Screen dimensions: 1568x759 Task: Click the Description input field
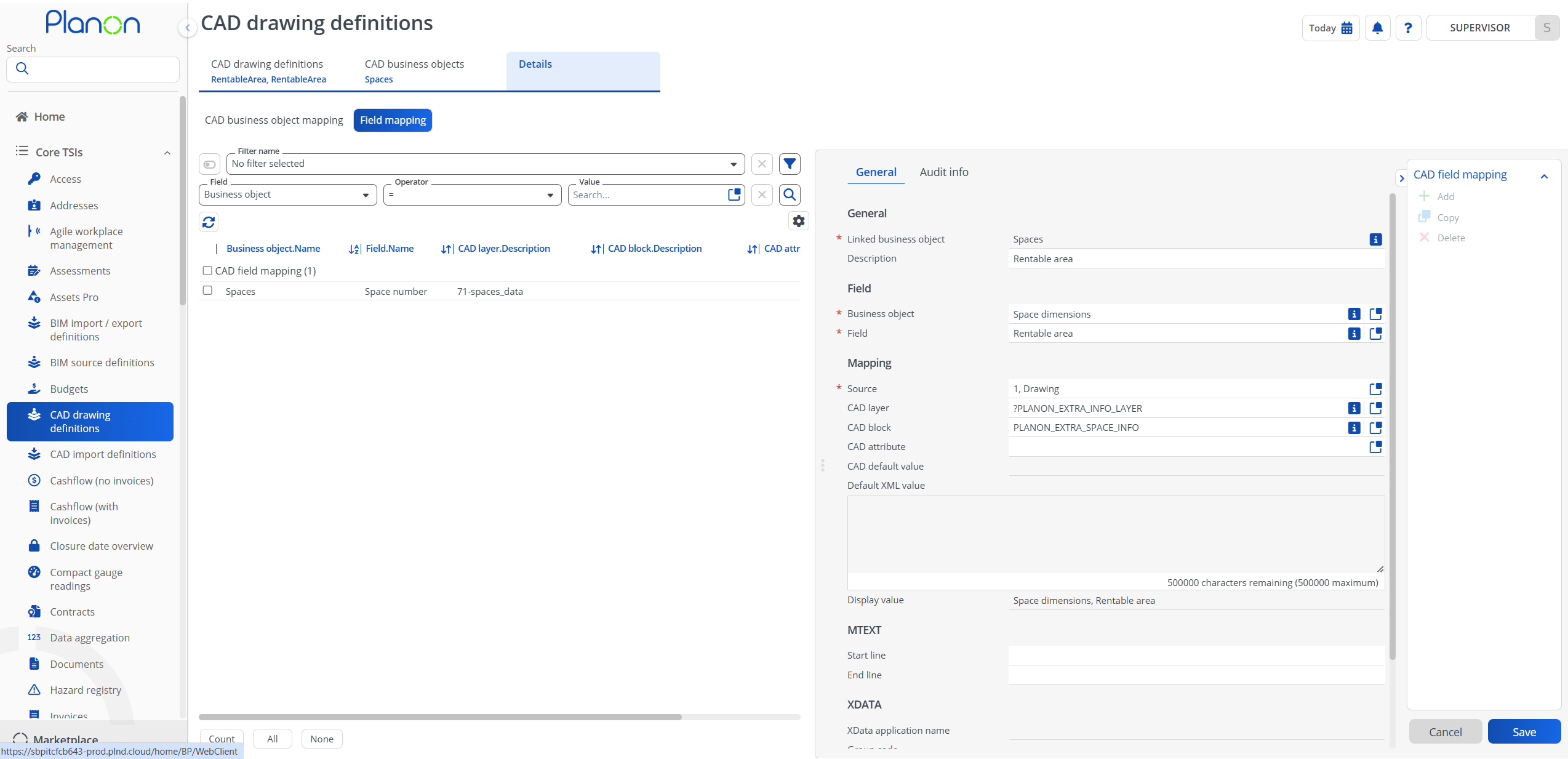(1196, 259)
